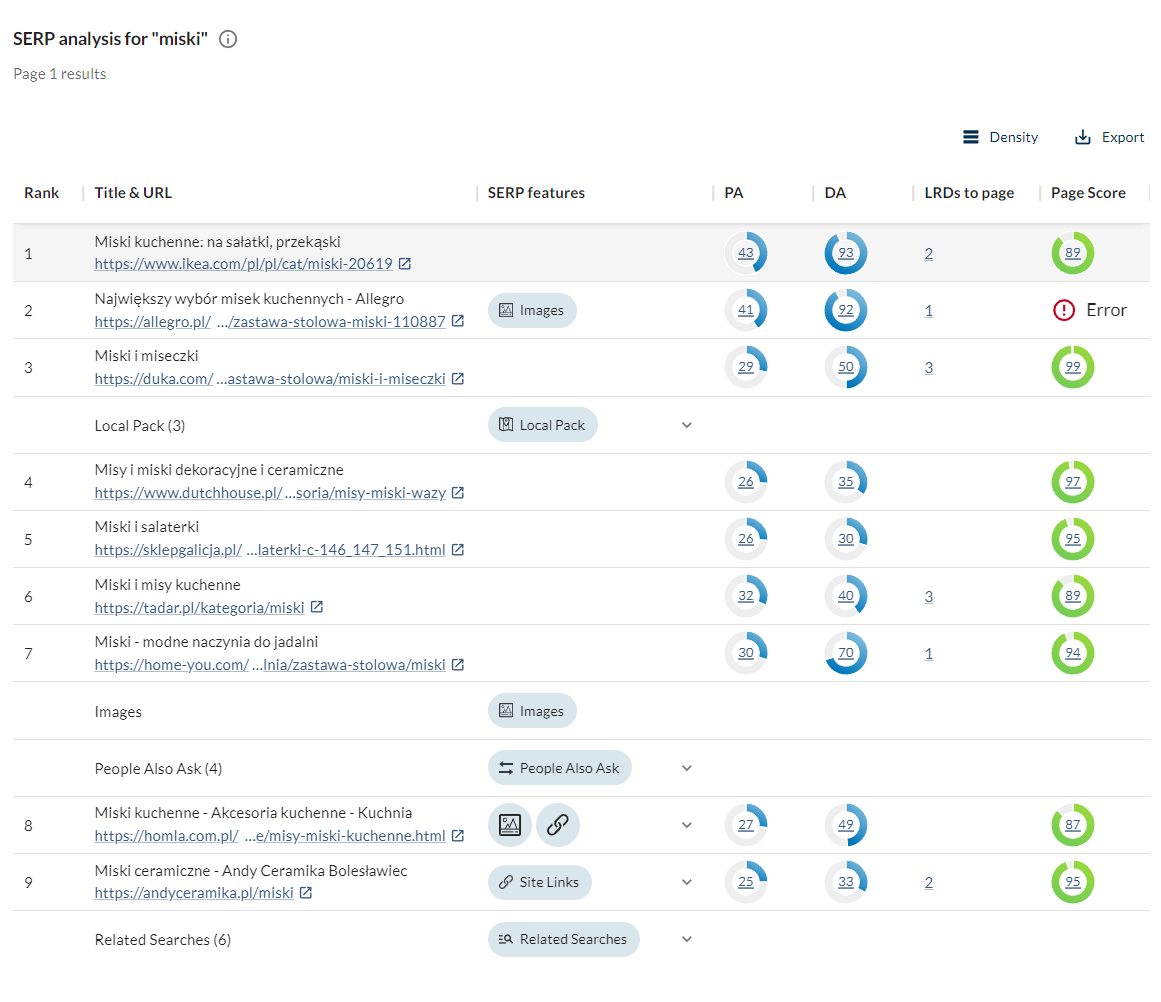Expand the Local Pack row chevron
This screenshot has height=1002, width=1161.
pos(687,425)
